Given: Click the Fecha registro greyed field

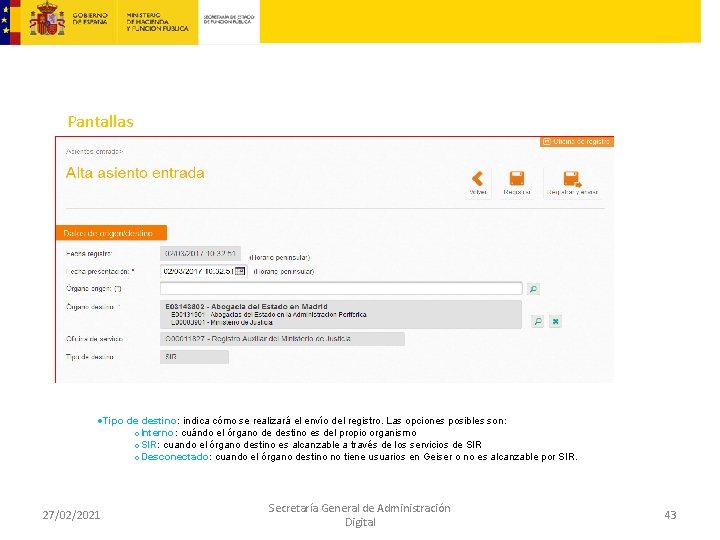Looking at the screenshot, I should click(x=200, y=253).
